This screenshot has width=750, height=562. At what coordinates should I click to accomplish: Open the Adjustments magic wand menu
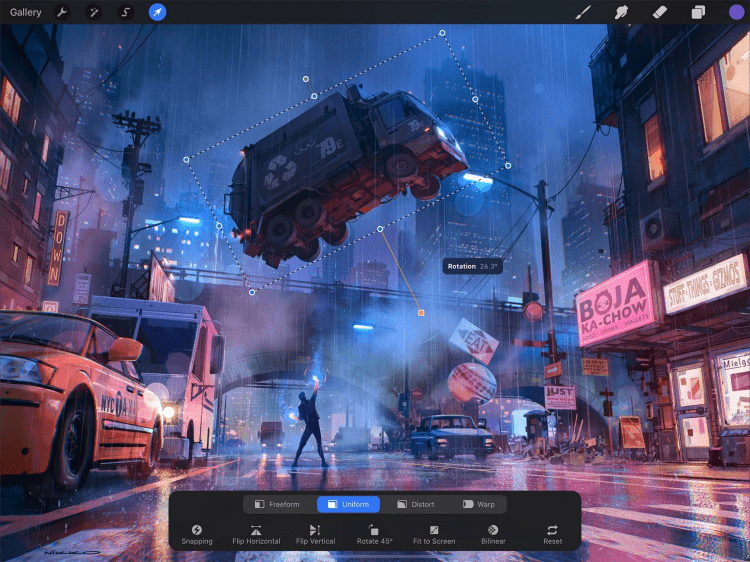click(94, 12)
